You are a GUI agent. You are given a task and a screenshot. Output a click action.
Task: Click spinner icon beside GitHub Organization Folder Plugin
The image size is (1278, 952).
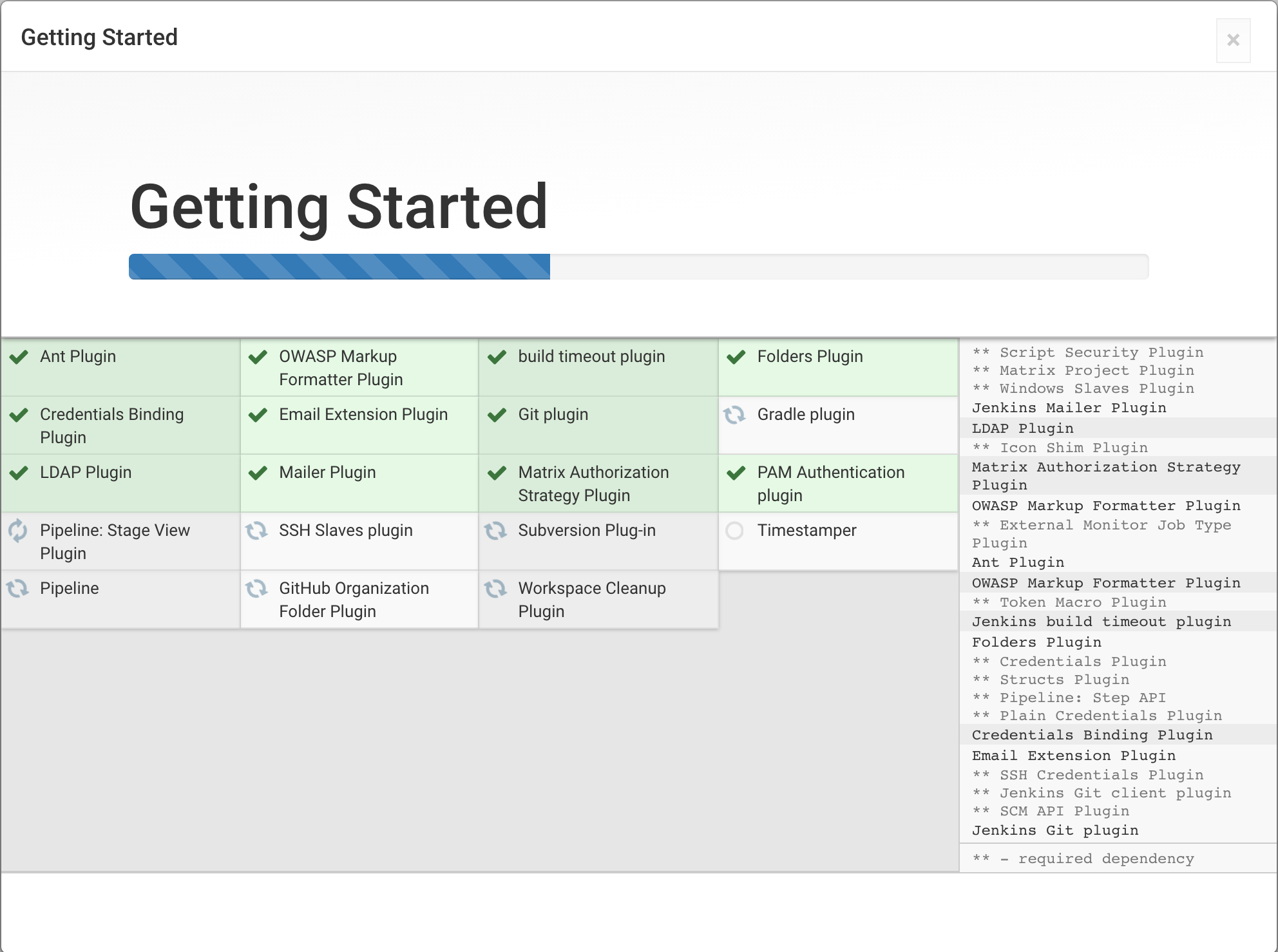coord(256,588)
